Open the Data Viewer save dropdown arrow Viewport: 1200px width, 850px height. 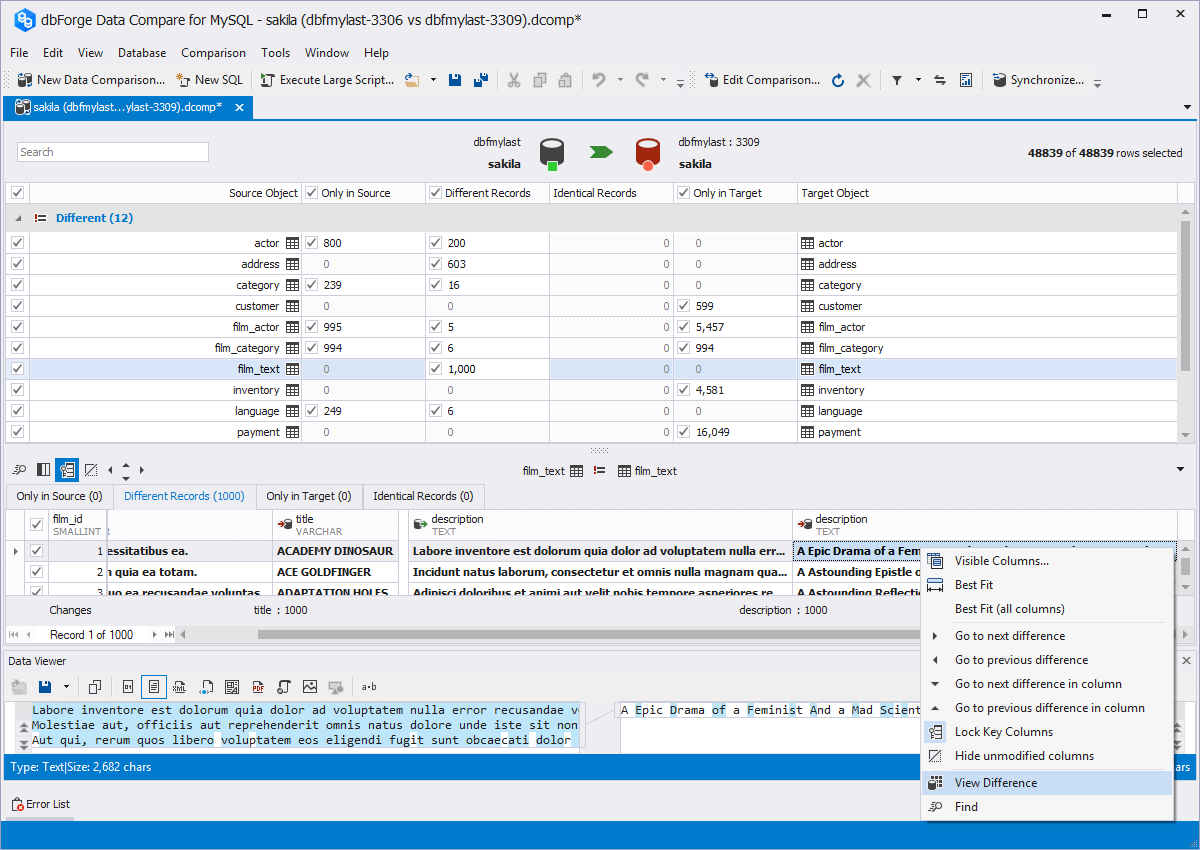(66, 687)
